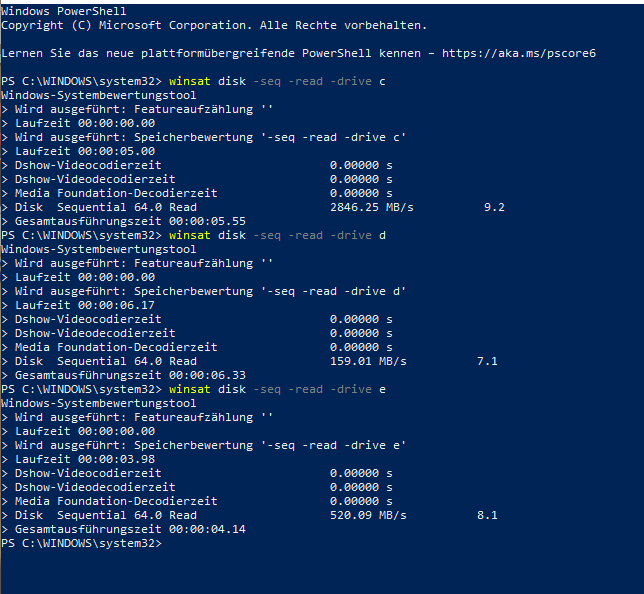Click the Copyright Microsoft Corporation line
Viewport: 644px width, 594px height.
(x=214, y=25)
